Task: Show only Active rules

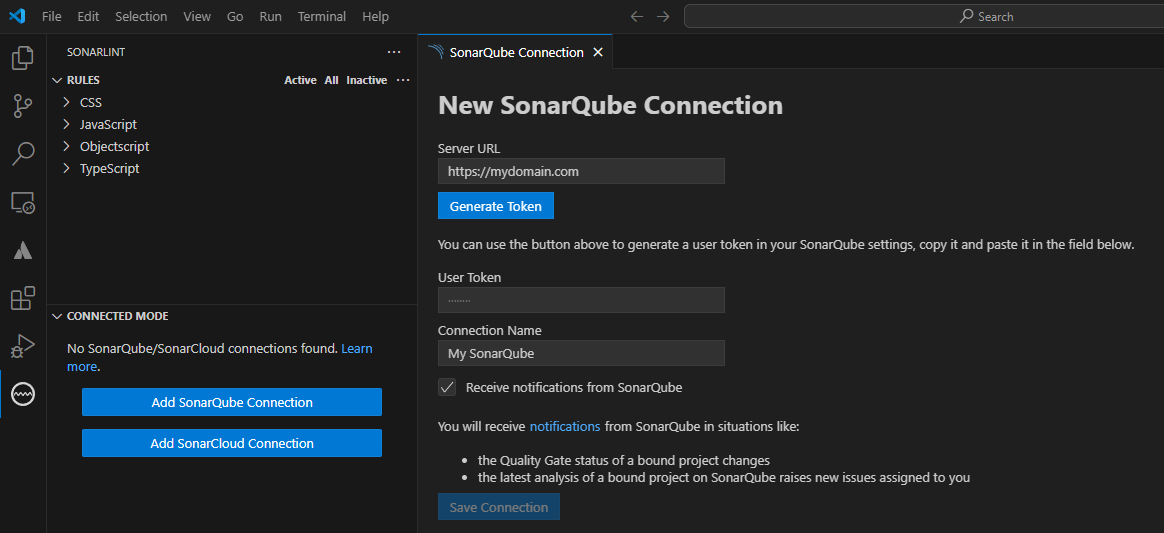Action: pyautogui.click(x=300, y=80)
